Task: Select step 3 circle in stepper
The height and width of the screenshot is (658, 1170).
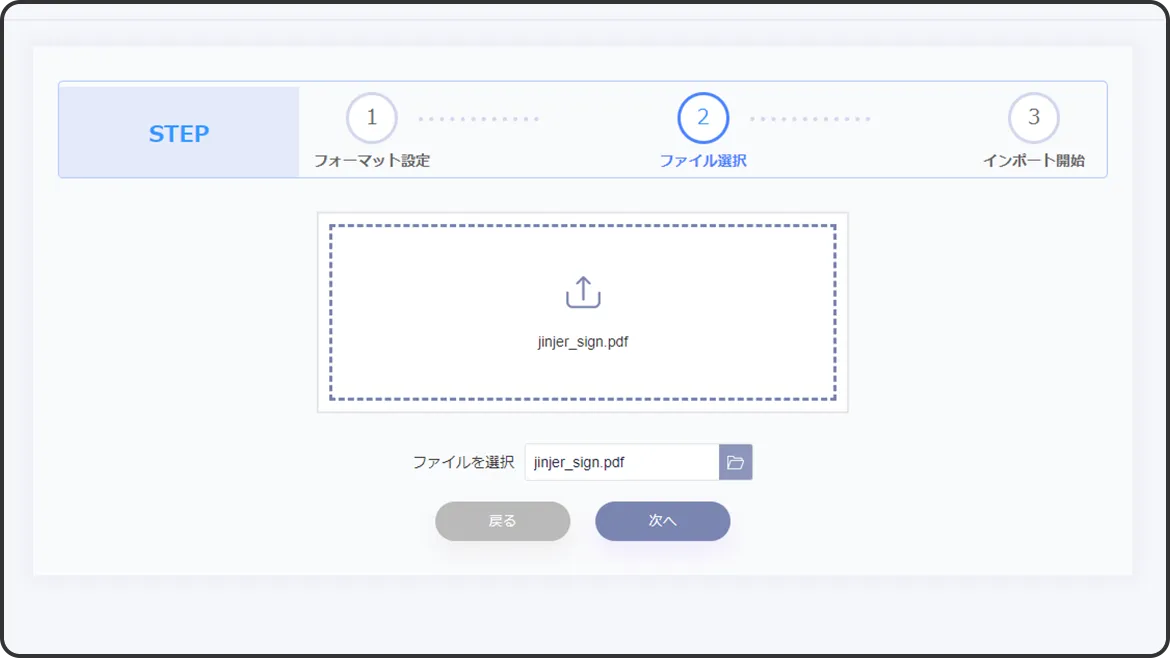Action: pyautogui.click(x=1033, y=118)
